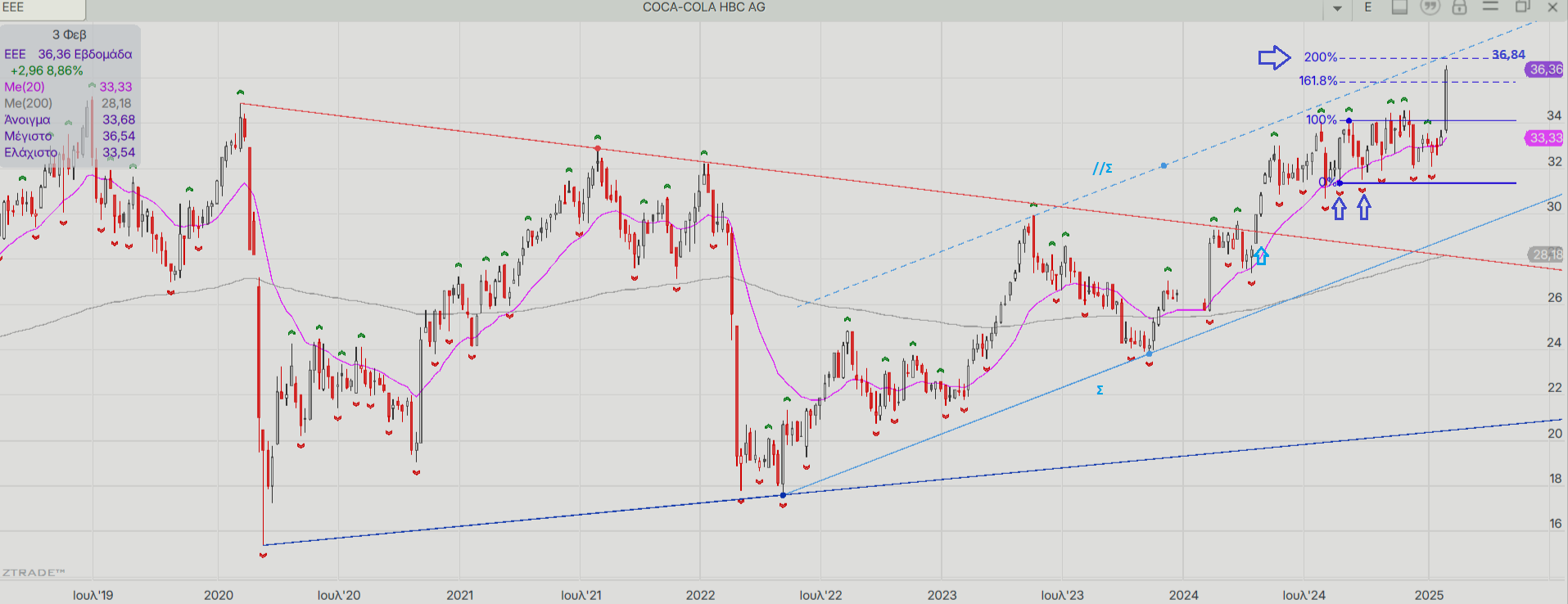The width and height of the screenshot is (1568, 604).
Task: Click the Μέγιστο high price row
Action: [x=70, y=136]
